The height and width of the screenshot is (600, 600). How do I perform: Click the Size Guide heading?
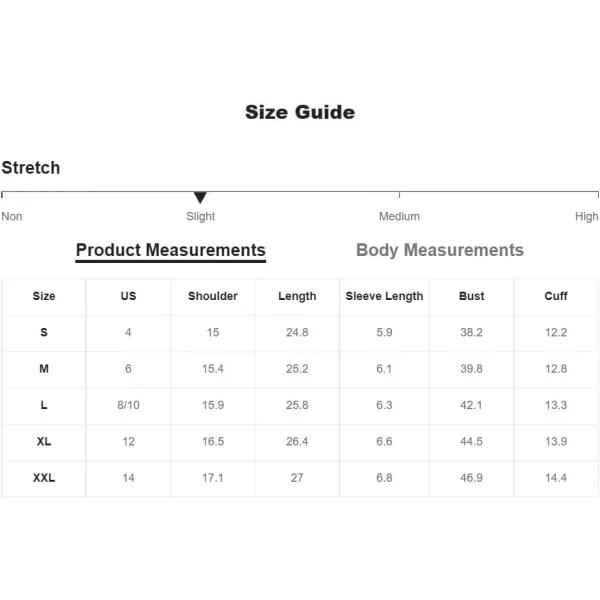300,112
